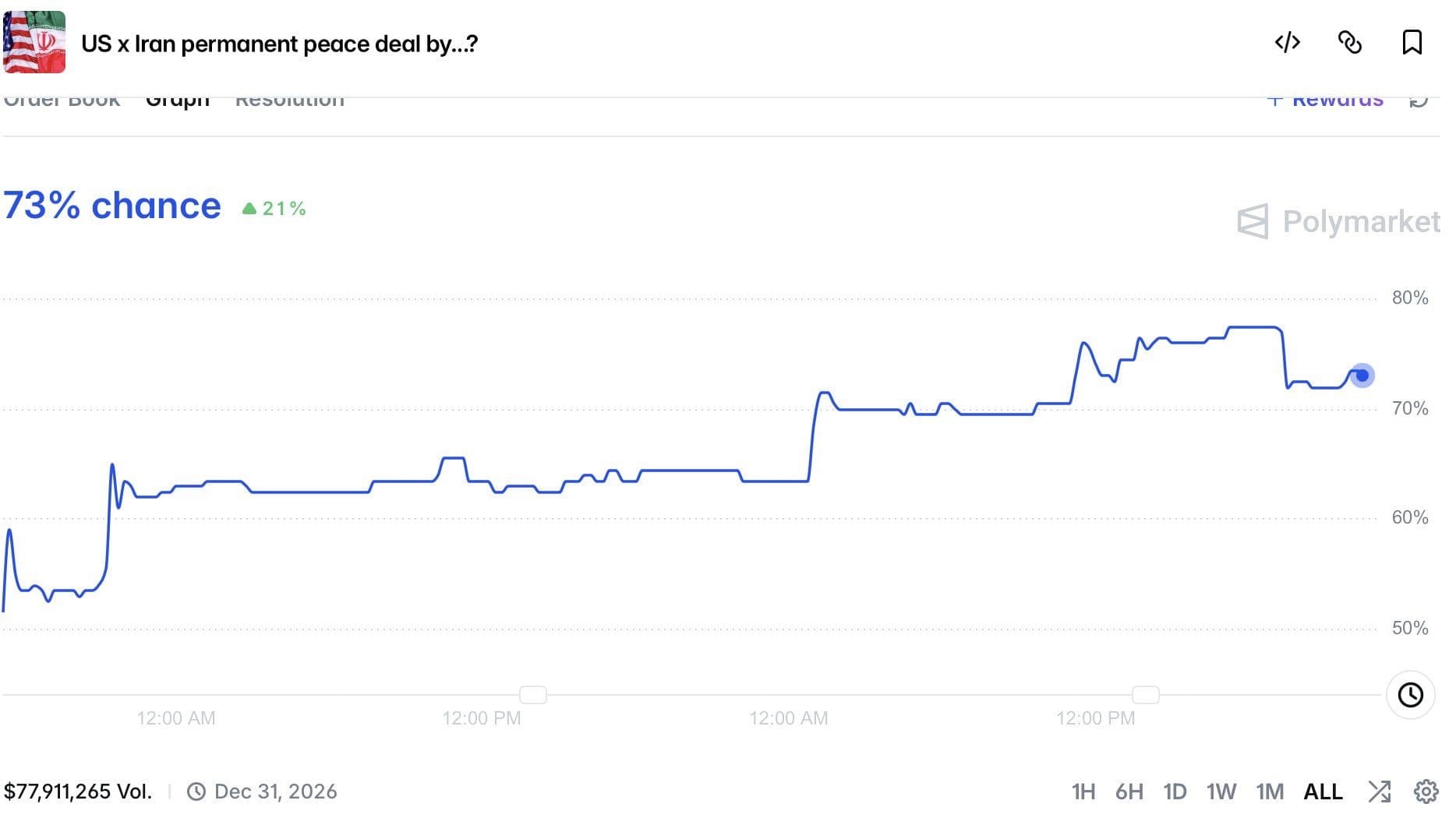Switch to the Order Book tab
The image size is (1456, 818).
62,100
